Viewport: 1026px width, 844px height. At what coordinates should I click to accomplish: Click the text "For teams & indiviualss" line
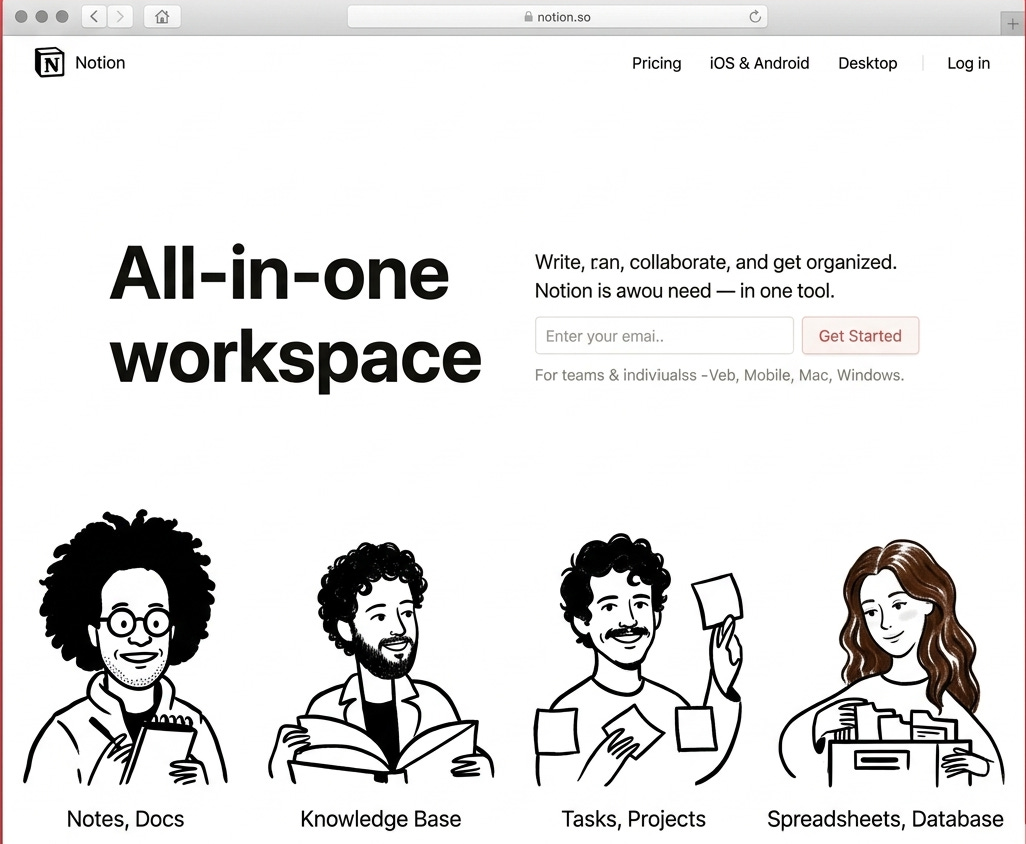tap(719, 376)
